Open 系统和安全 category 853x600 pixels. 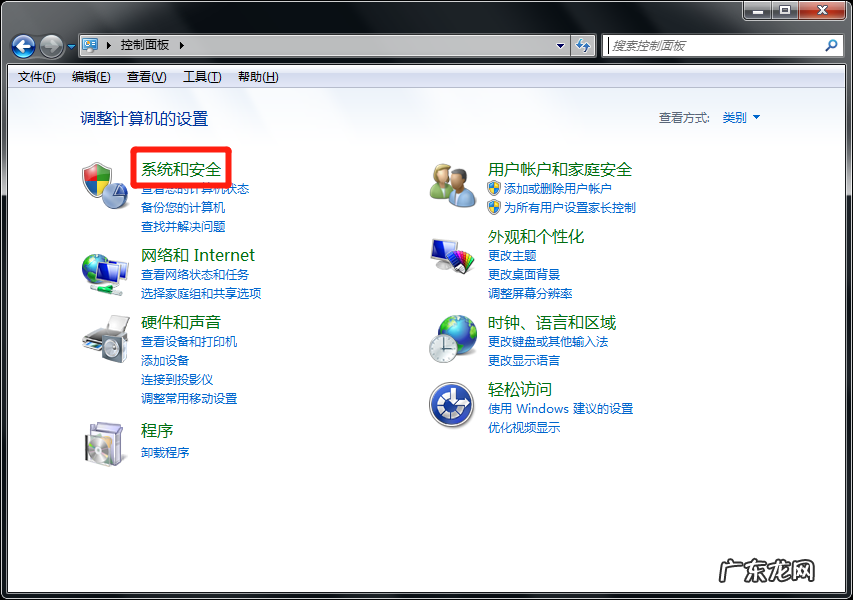(181, 169)
